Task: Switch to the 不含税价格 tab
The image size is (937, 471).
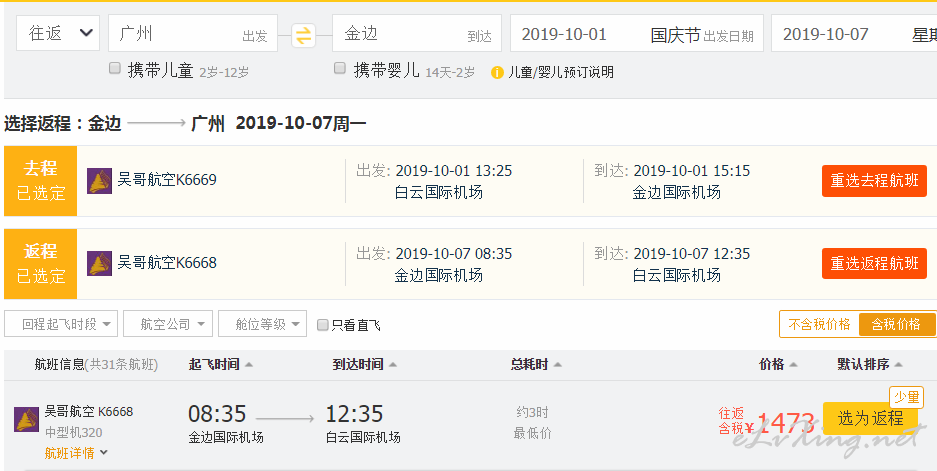Action: (819, 324)
